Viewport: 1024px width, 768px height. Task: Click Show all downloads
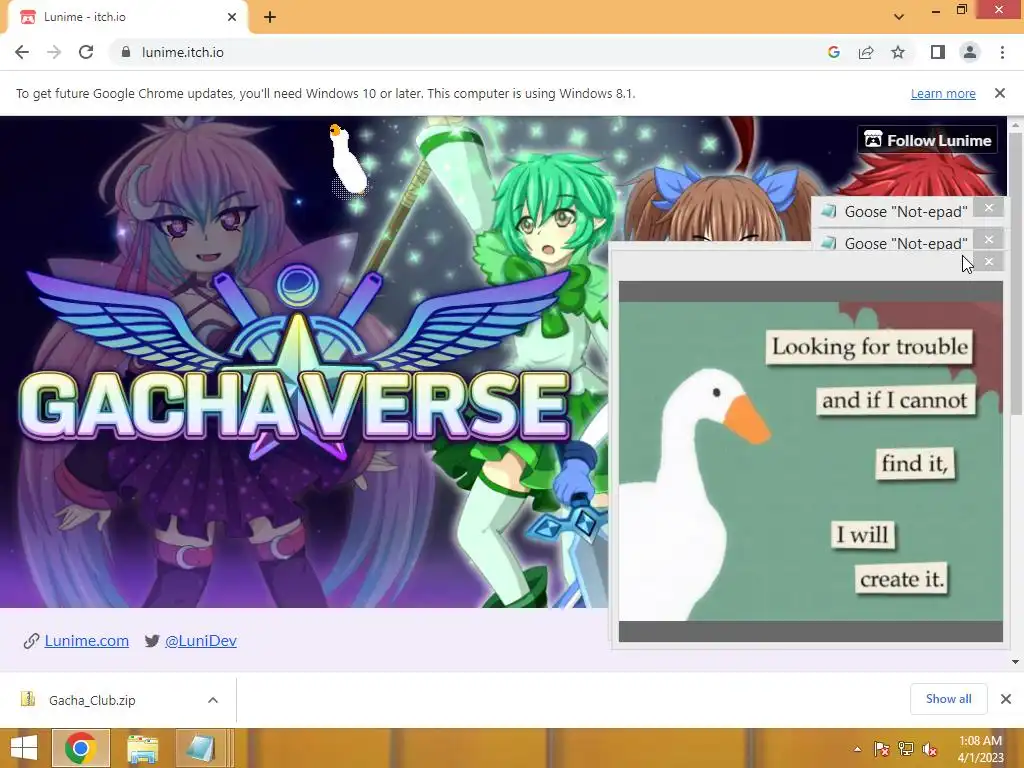948,699
